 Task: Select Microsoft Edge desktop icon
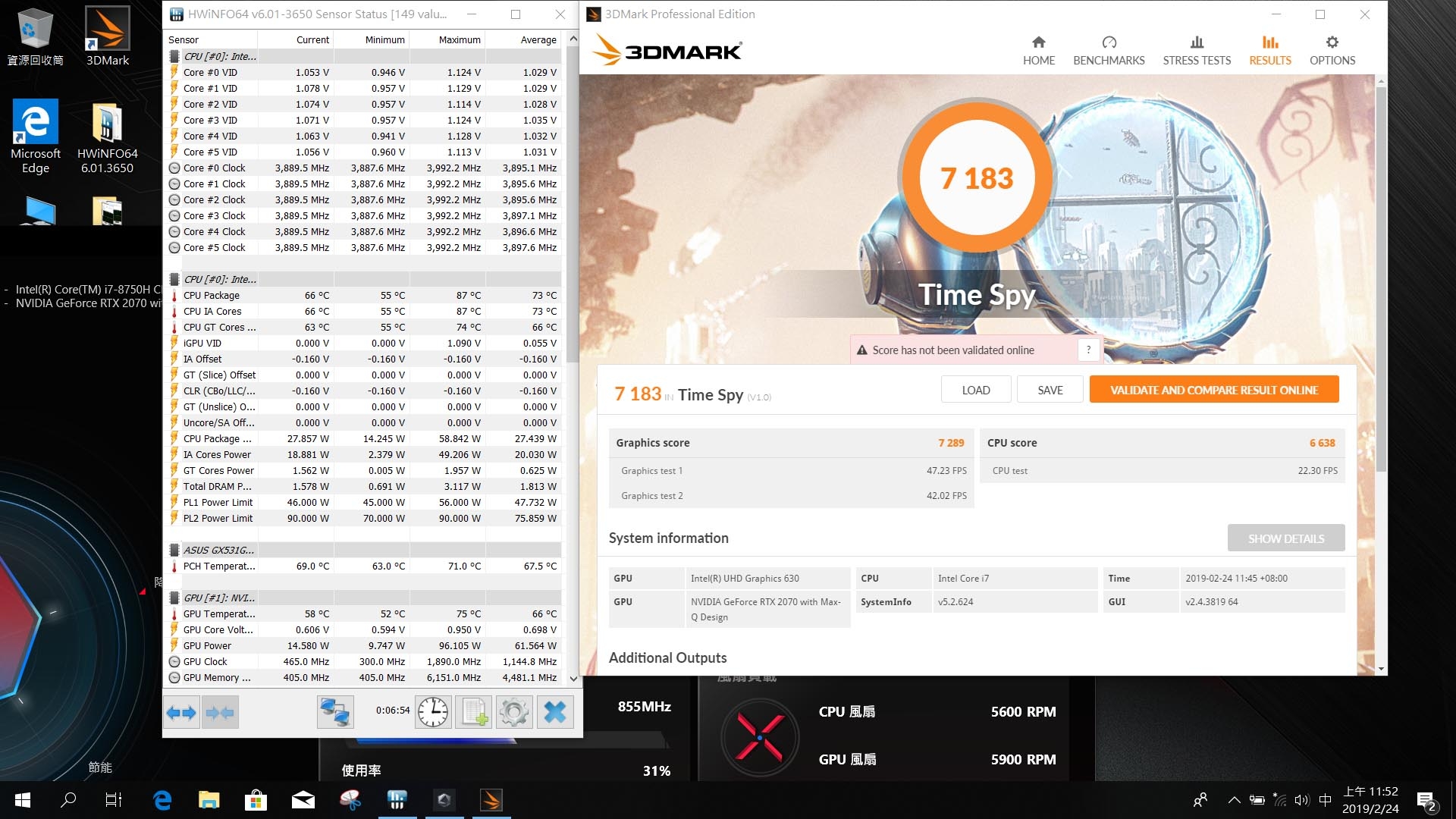click(35, 136)
